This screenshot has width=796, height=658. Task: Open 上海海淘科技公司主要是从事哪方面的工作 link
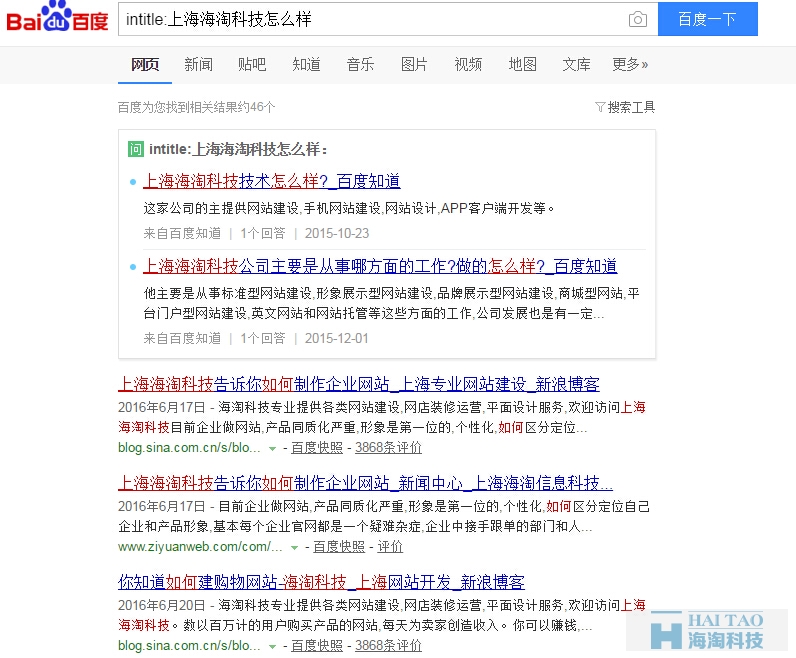pos(380,266)
